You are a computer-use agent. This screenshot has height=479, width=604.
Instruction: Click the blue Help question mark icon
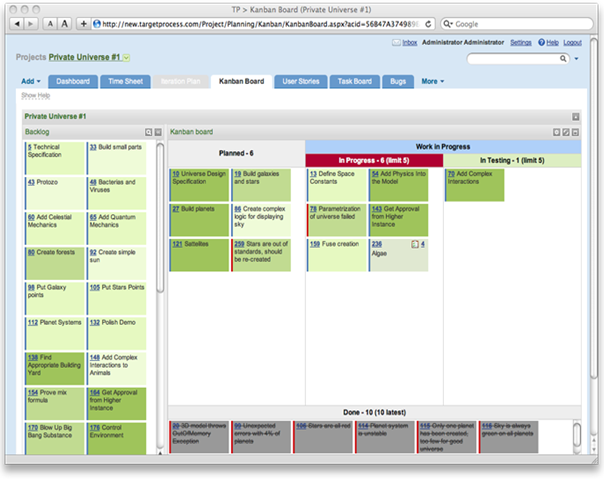pyautogui.click(x=541, y=42)
